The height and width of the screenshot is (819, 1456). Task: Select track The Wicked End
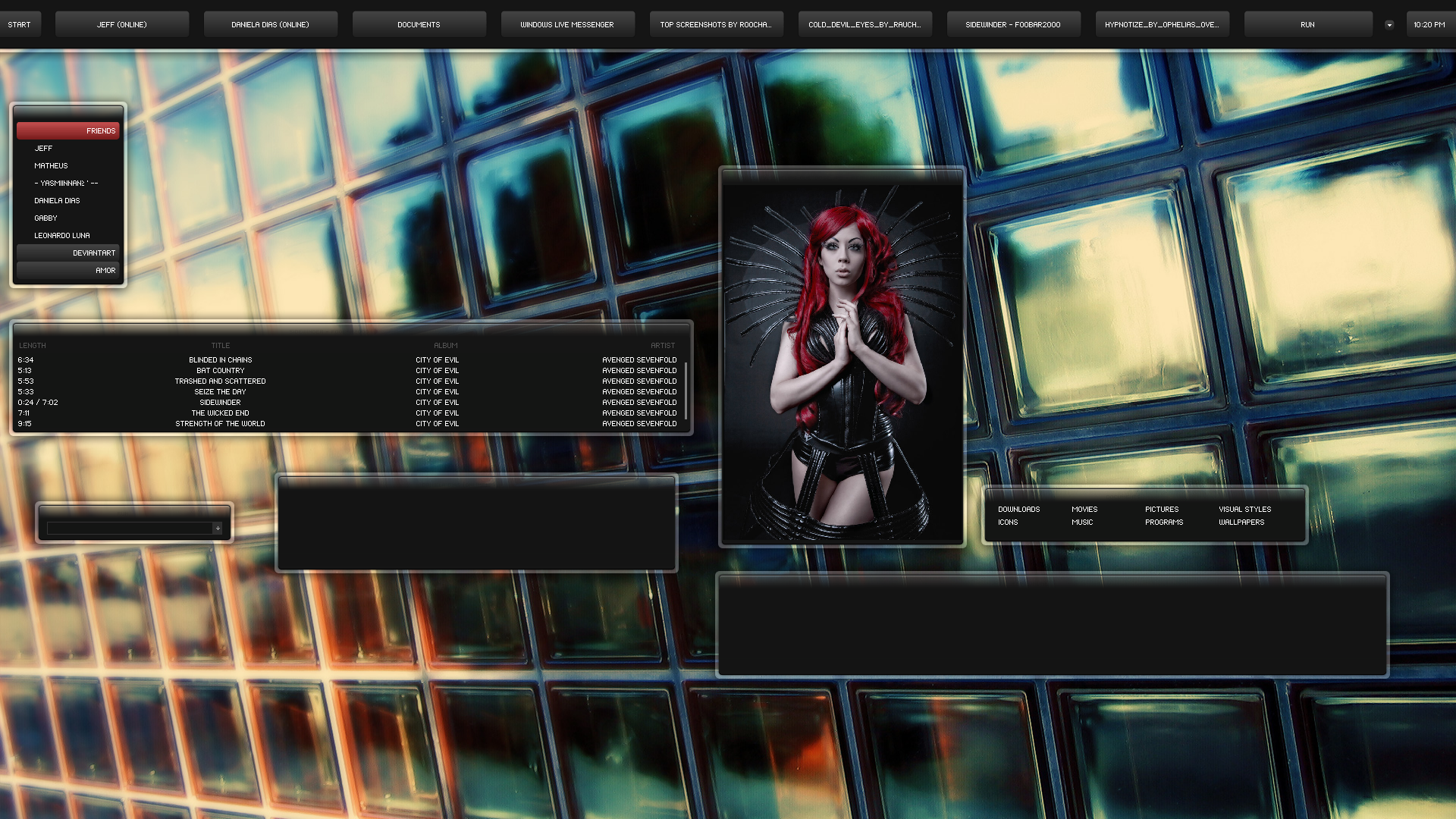pos(347,413)
